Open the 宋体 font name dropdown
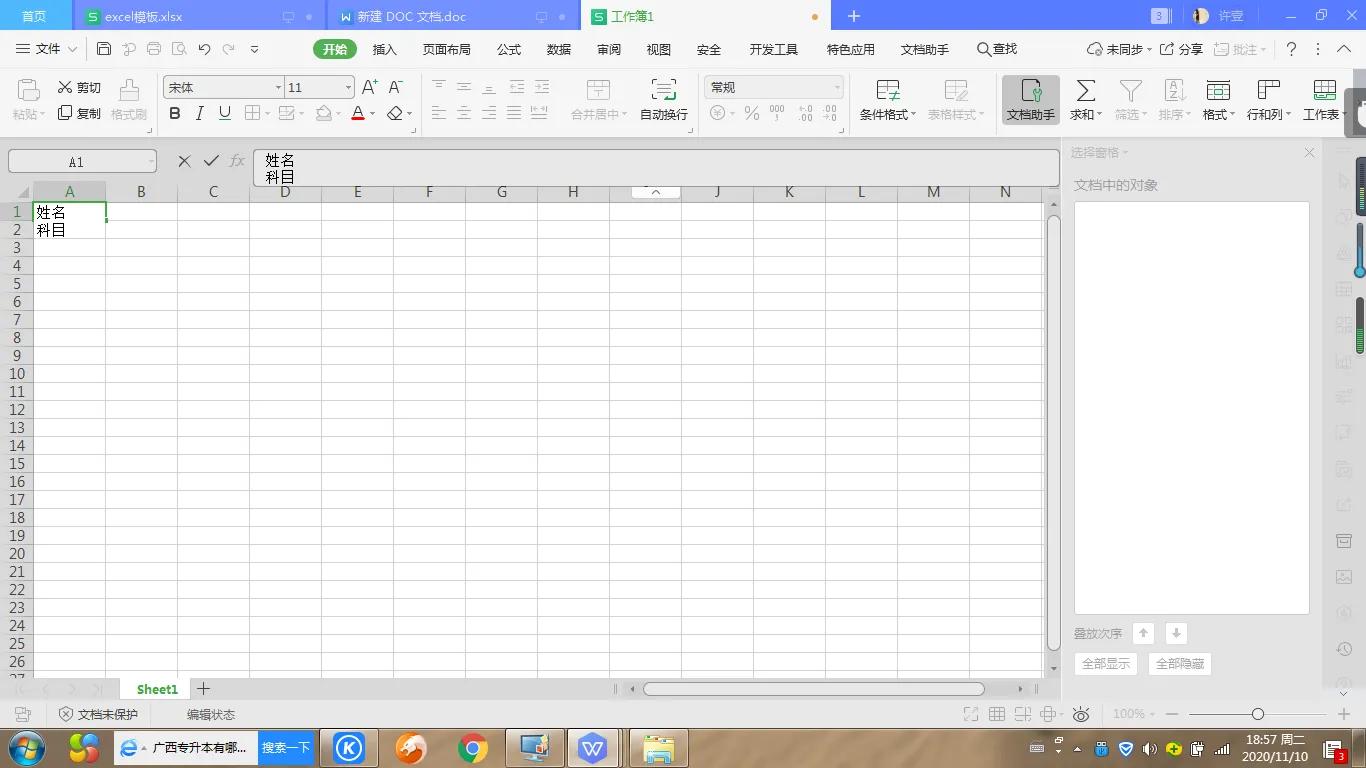Image resolution: width=1366 pixels, height=768 pixels. pos(278,88)
